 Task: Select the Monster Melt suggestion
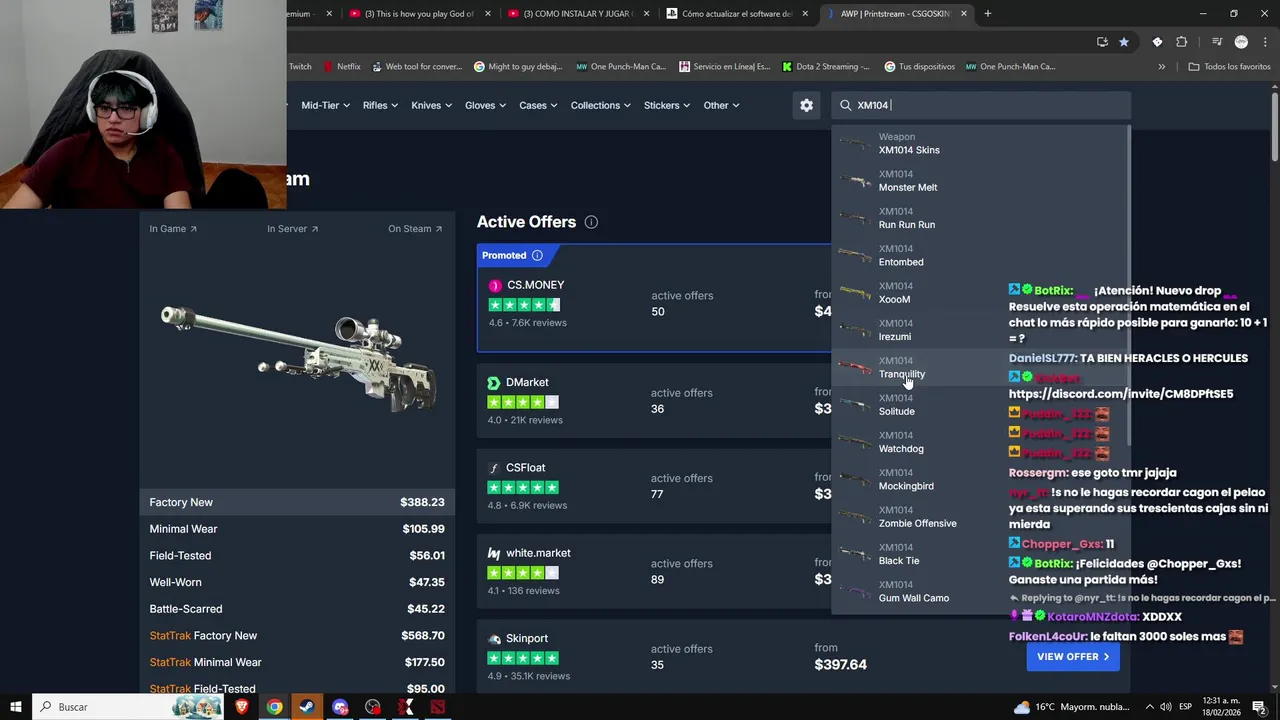point(979,181)
